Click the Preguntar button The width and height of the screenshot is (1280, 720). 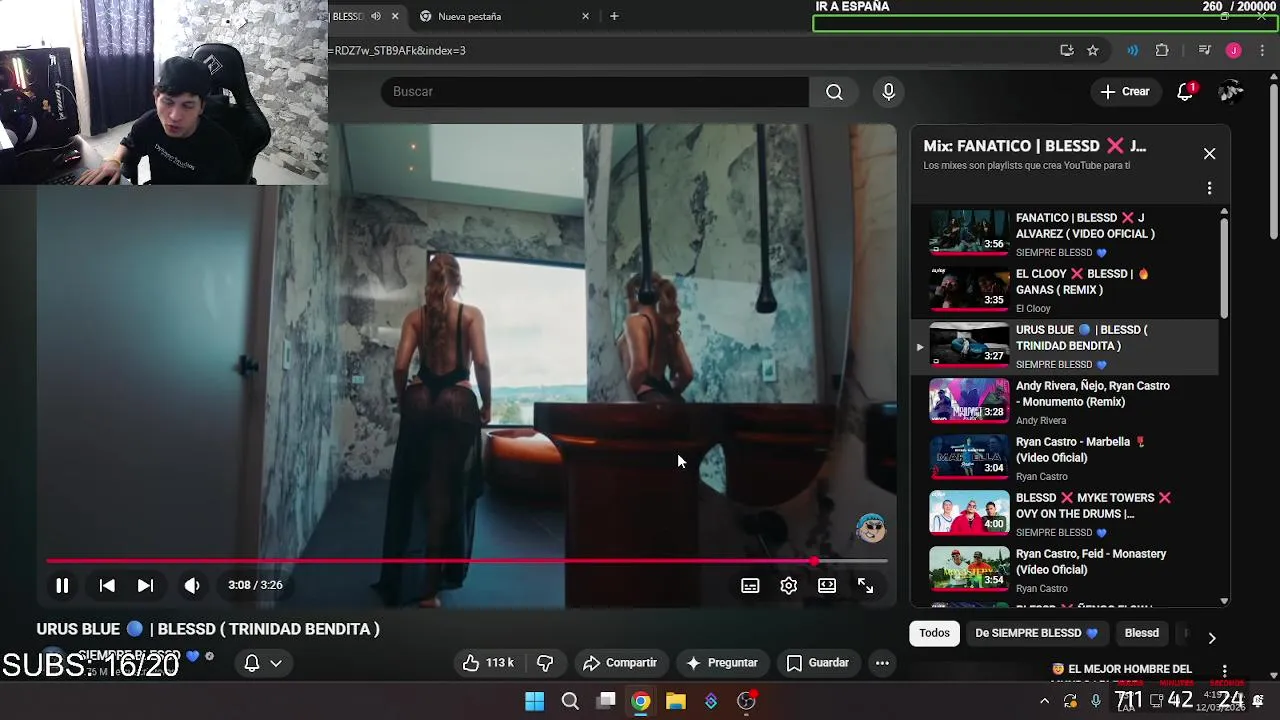click(x=722, y=663)
